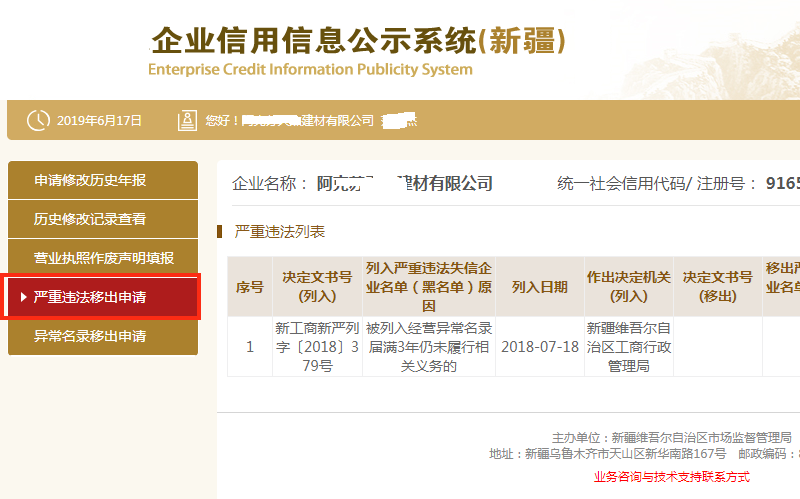Click the 新疆维吾尔自治区工商行政管理局 cell
This screenshot has height=499, width=800.
[x=629, y=346]
